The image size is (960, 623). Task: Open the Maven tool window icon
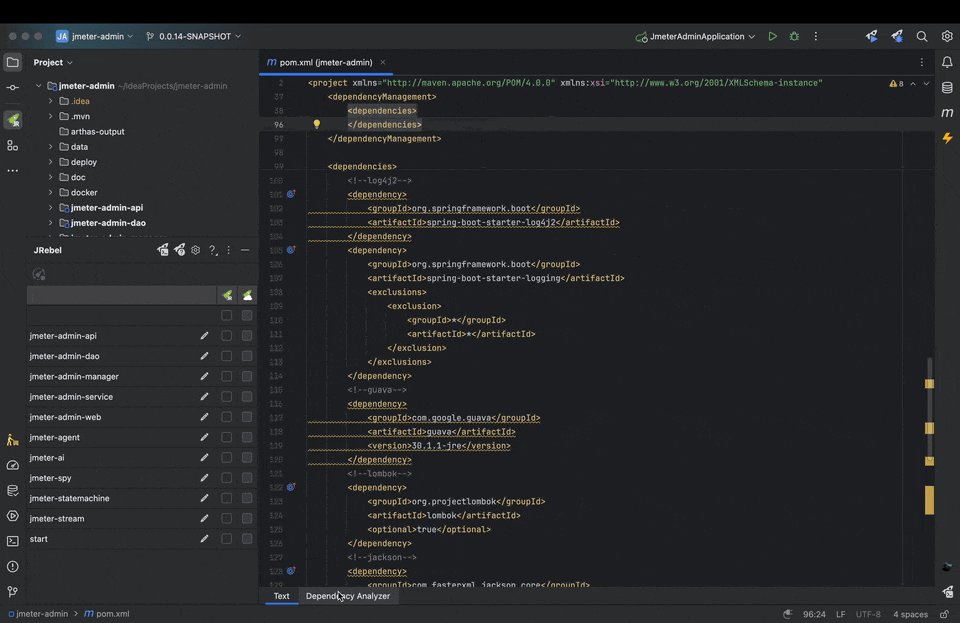[947, 113]
